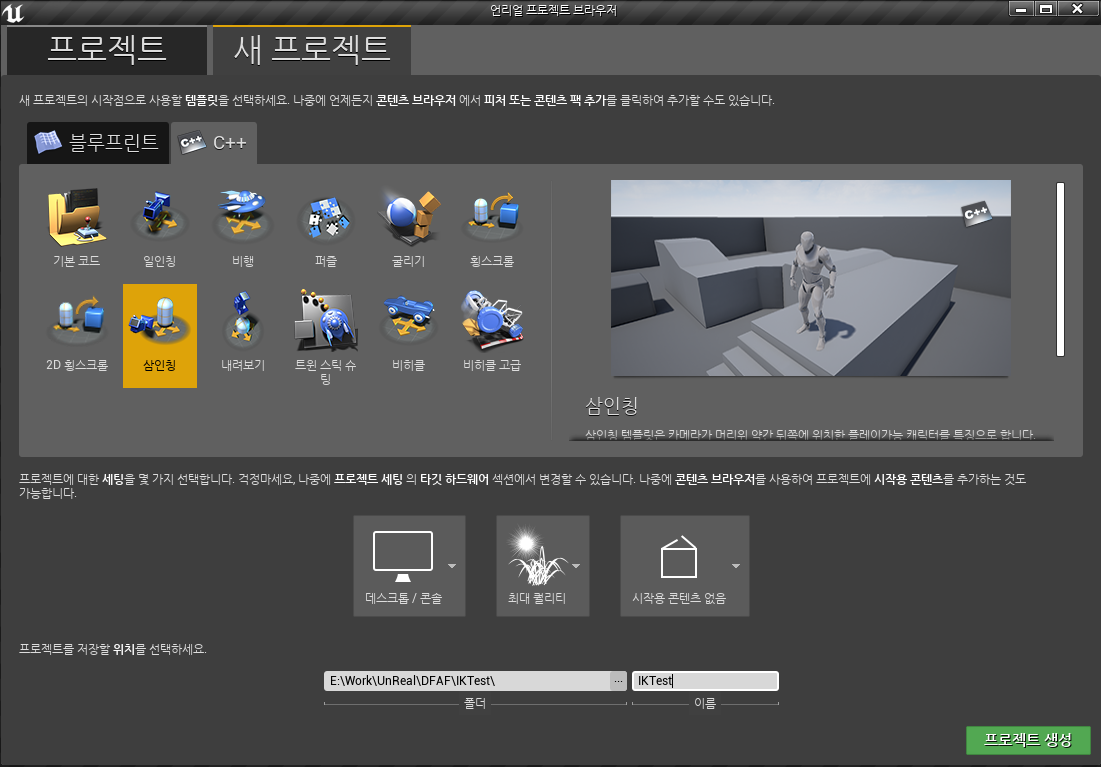Switch to the 새 프로젝트 tab
1101x767 pixels.
click(312, 50)
